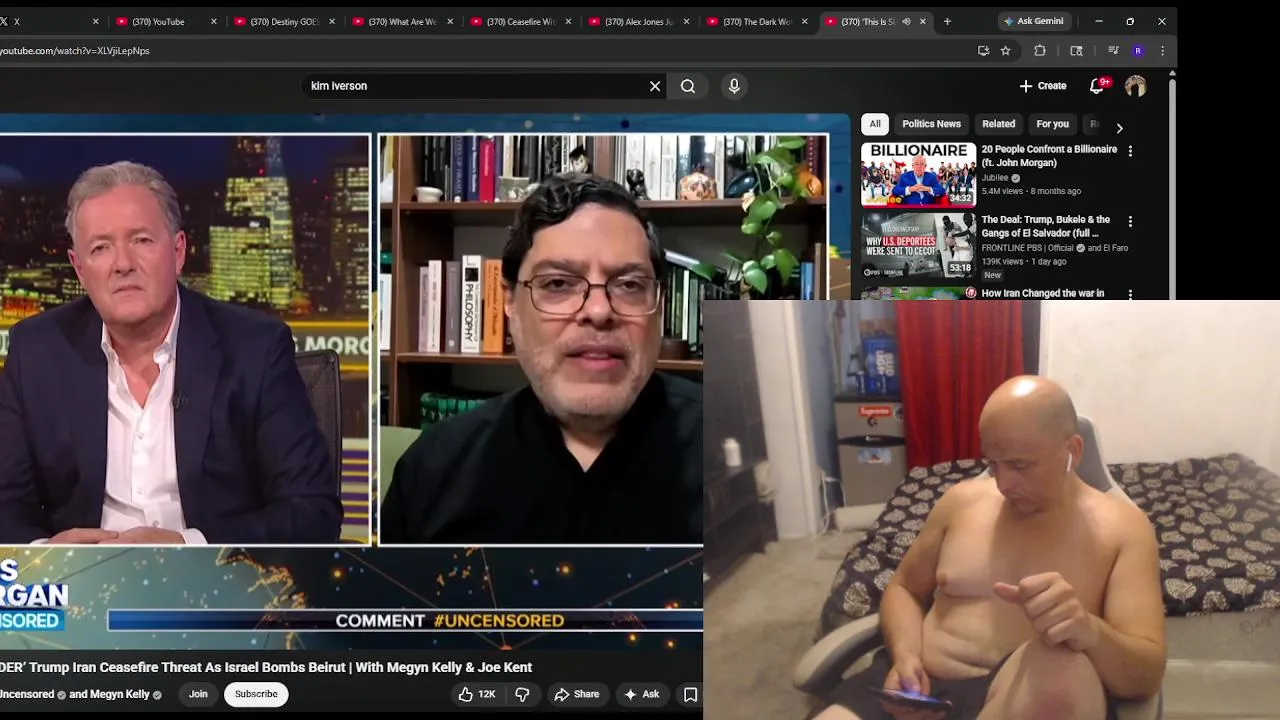Viewport: 1280px width, 720px height.
Task: Click the Ask button below video
Action: coord(641,694)
